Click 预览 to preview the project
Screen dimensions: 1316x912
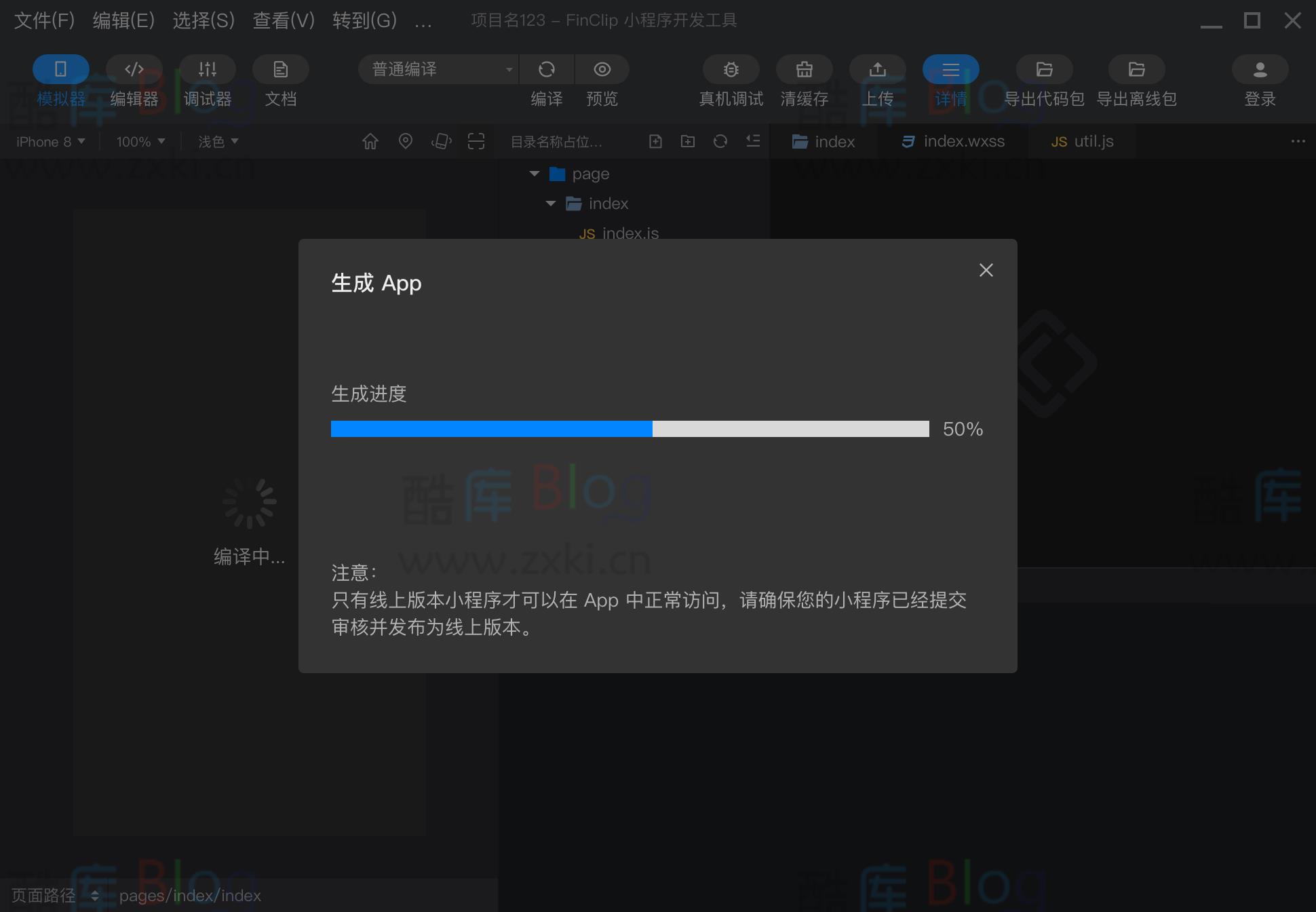602,81
